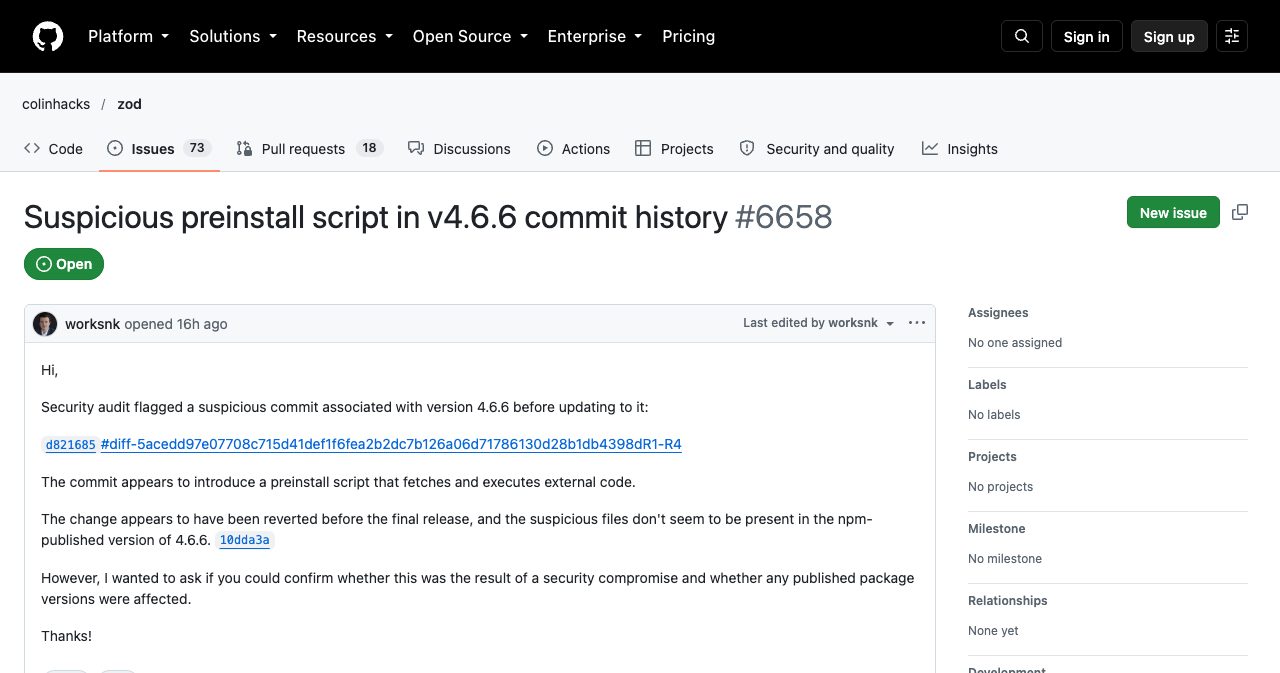The image size is (1280, 673).
Task: Show edit history via Last edited dropdown
Action: [x=819, y=323]
